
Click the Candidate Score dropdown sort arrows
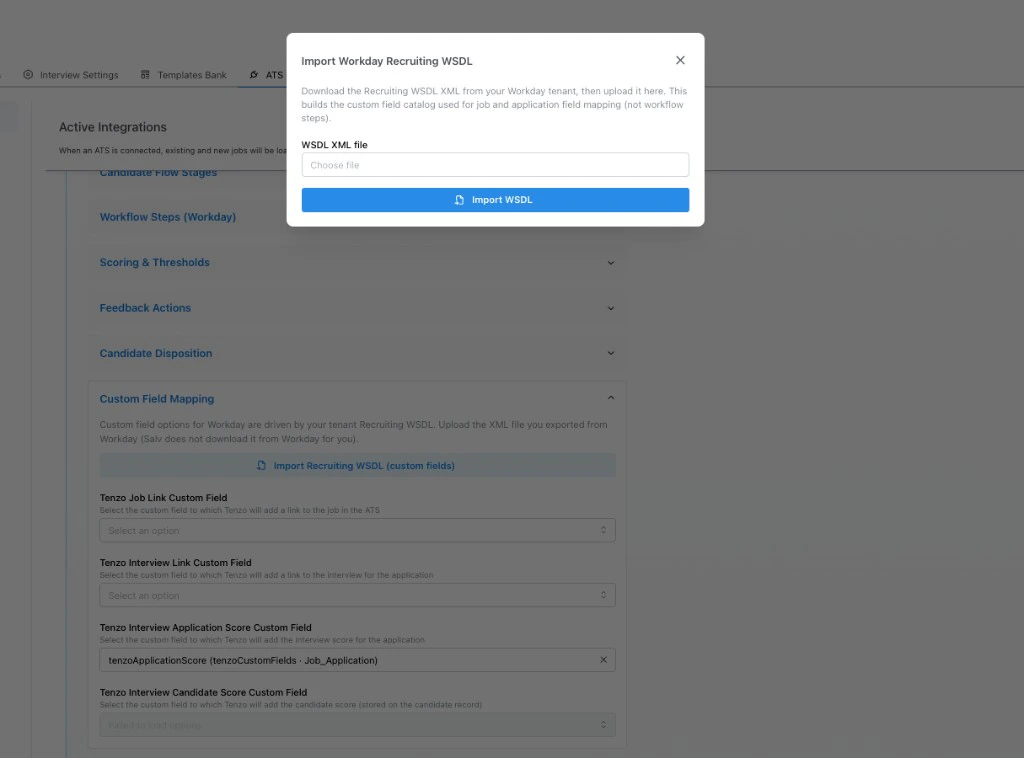[603, 725]
